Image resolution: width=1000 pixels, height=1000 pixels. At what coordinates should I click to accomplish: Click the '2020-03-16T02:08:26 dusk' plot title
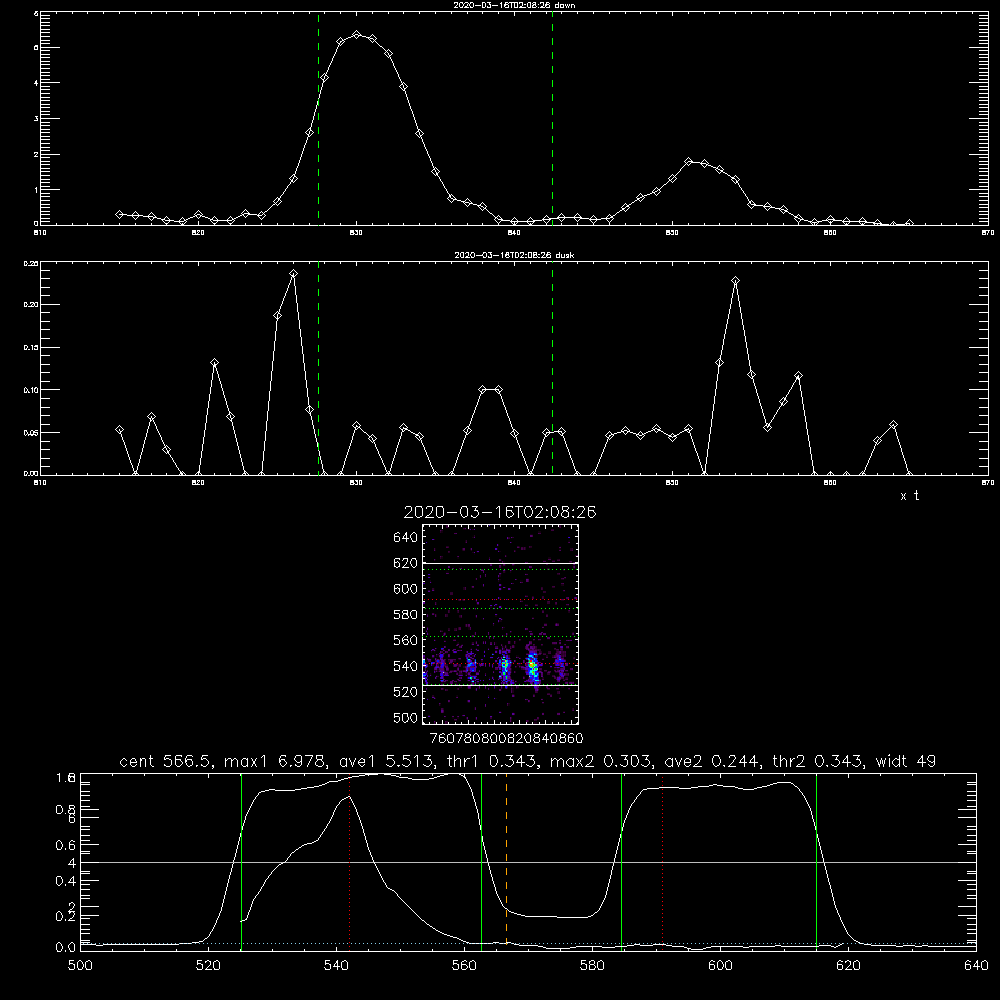[514, 255]
